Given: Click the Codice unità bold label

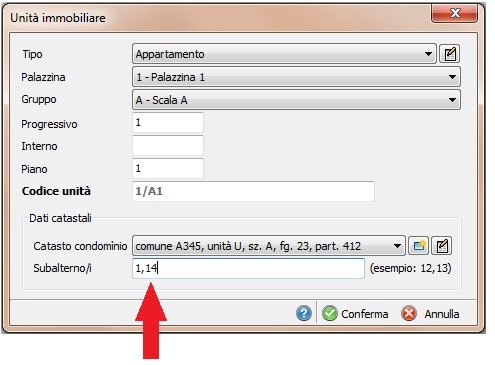Looking at the screenshot, I should 56,191.
